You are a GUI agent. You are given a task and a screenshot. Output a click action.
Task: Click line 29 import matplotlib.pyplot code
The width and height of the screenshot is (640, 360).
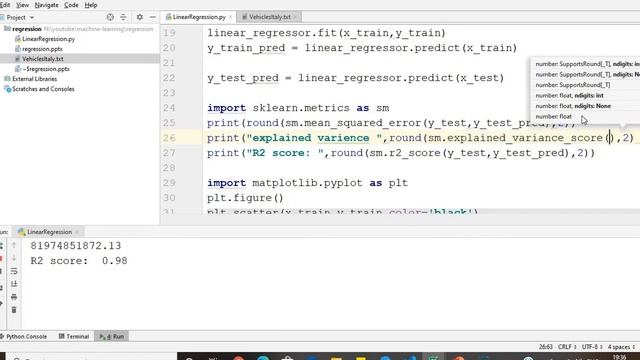click(307, 183)
